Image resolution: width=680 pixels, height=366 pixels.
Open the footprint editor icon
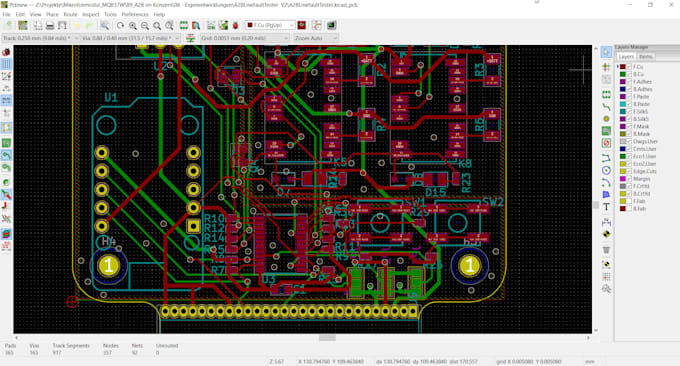(x=183, y=26)
